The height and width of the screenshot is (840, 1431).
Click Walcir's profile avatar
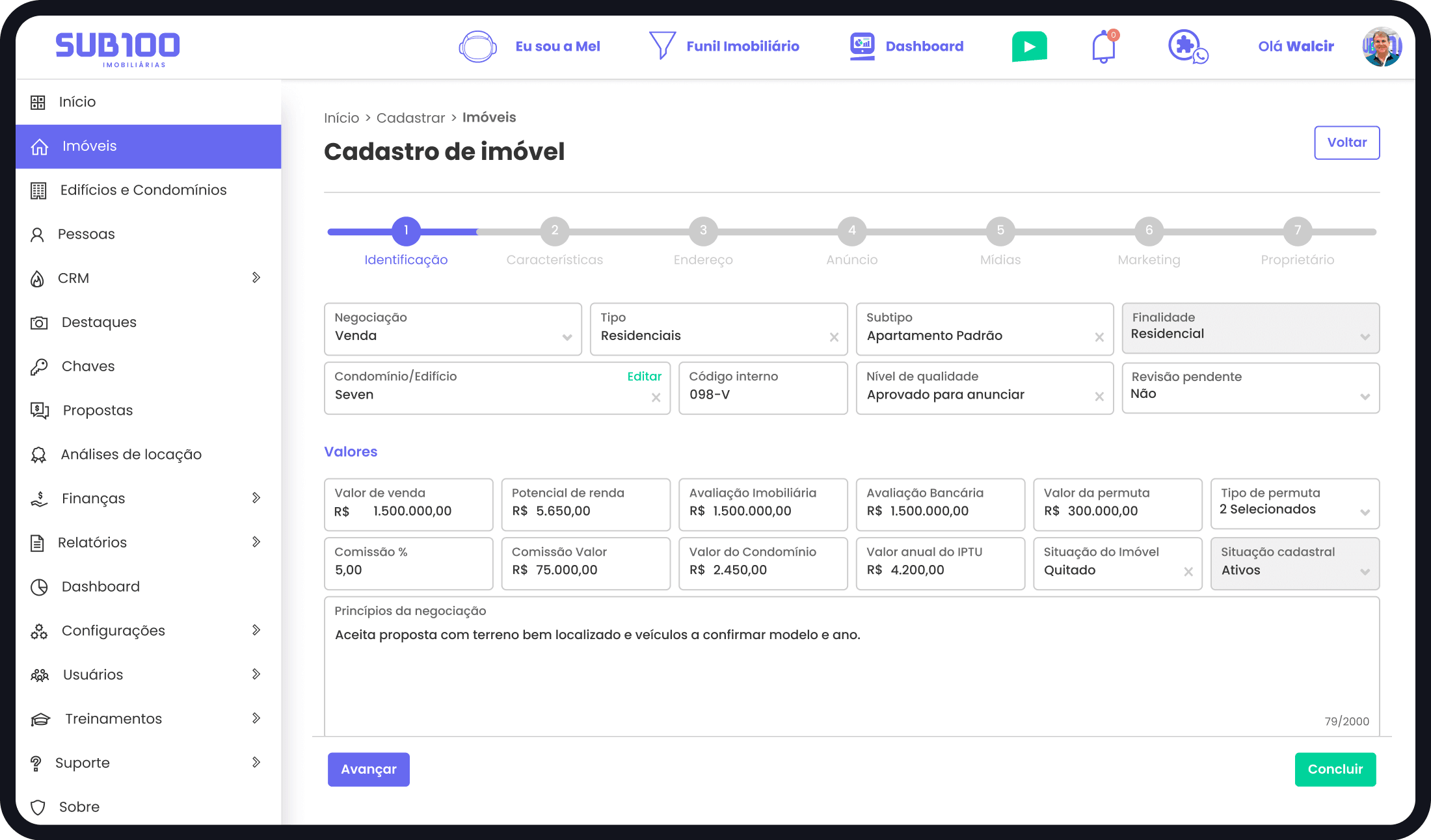click(1382, 47)
